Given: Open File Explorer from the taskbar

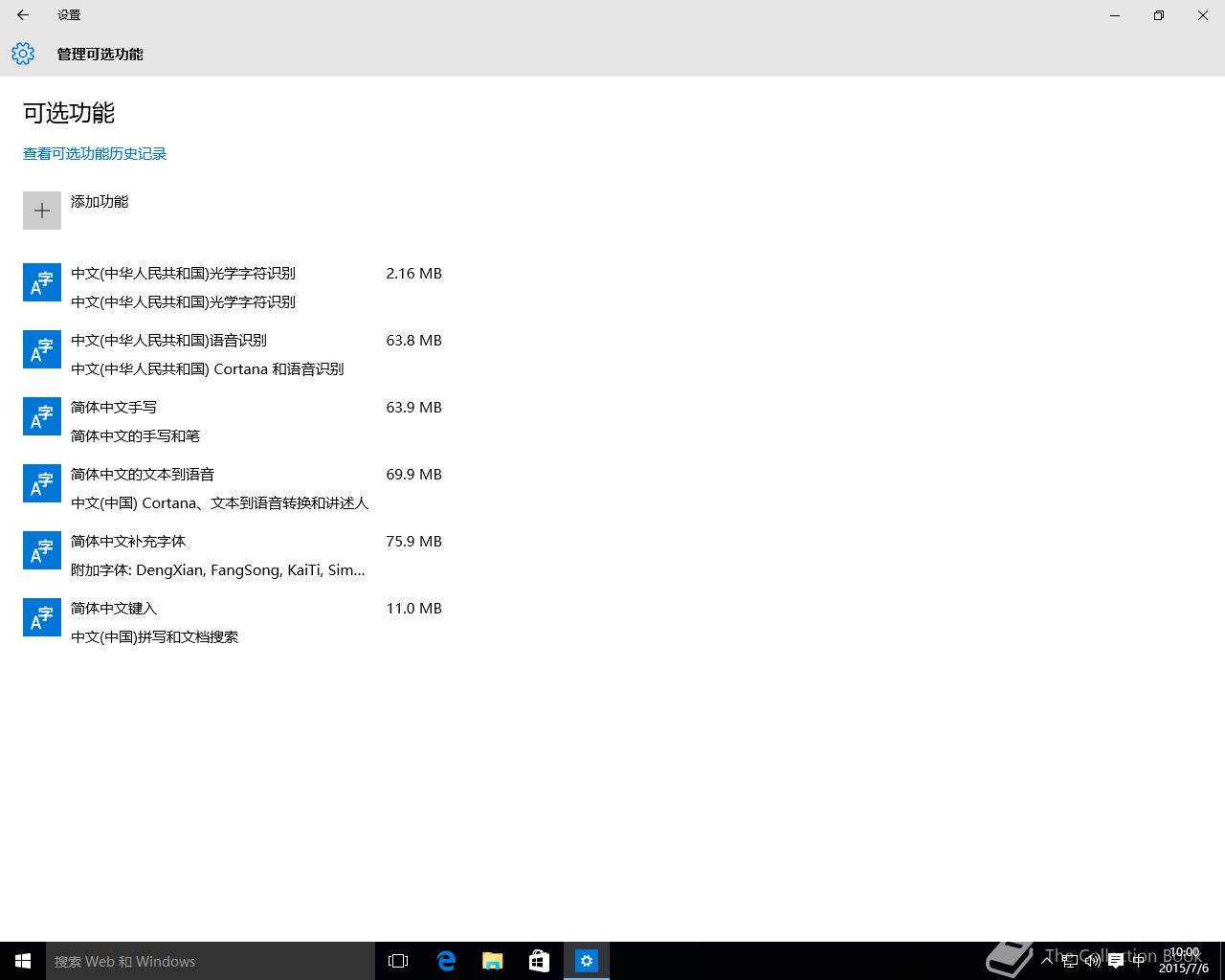Looking at the screenshot, I should coord(492,961).
